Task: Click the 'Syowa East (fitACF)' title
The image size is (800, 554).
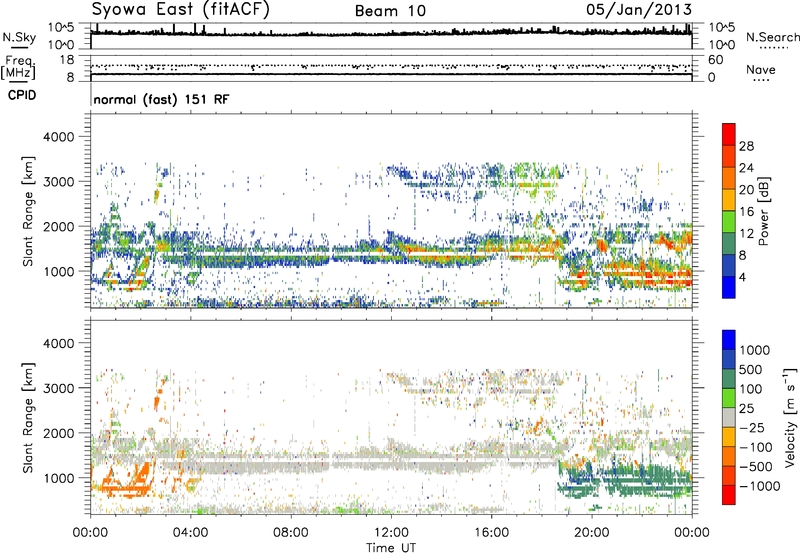Action: [180, 9]
